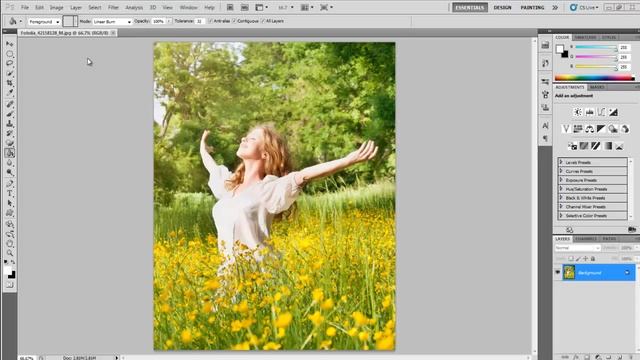Toggle the Contiguous checkbox
The image size is (640, 360).
click(235, 21)
